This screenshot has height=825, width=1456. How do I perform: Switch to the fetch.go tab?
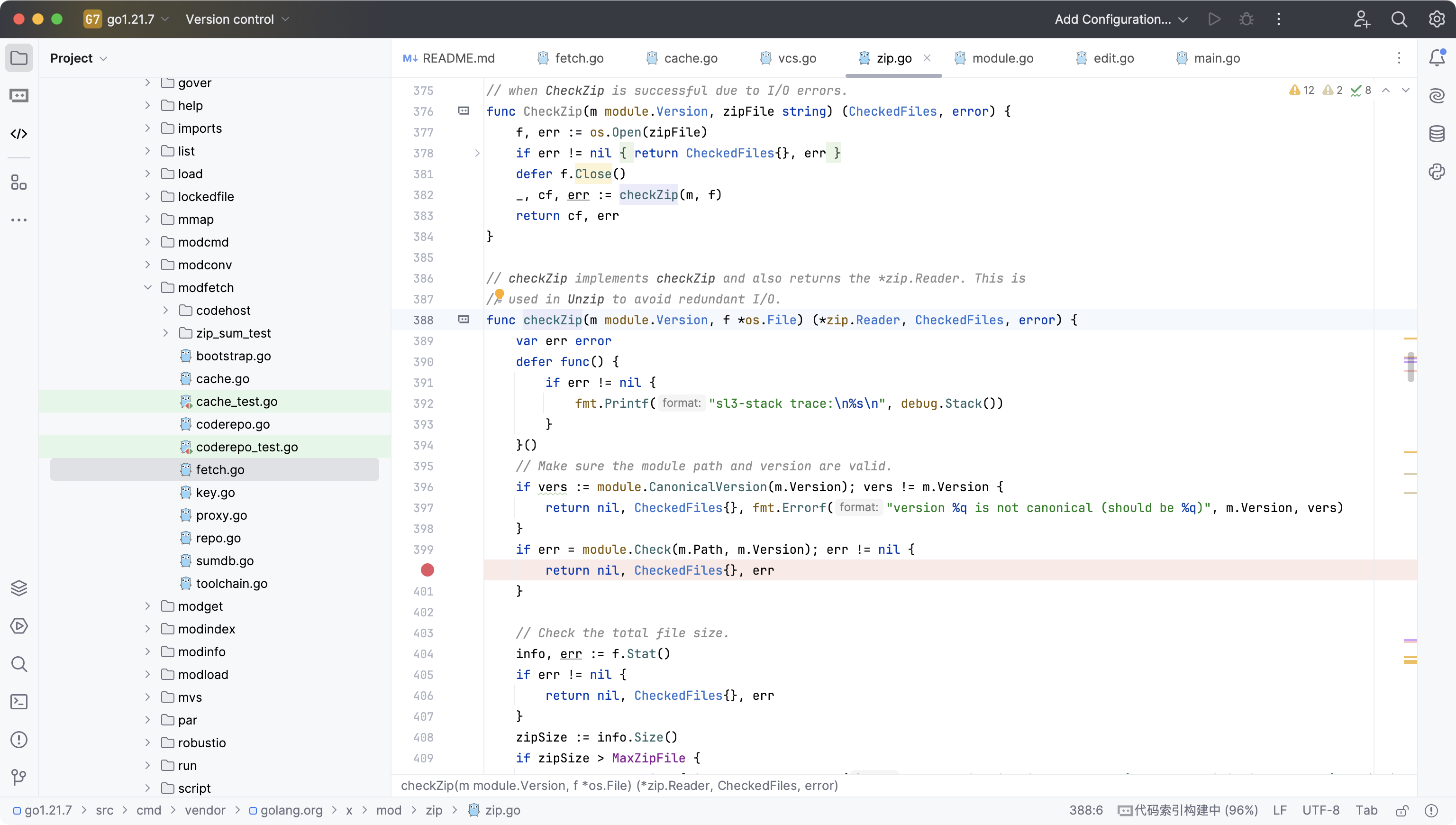point(570,58)
